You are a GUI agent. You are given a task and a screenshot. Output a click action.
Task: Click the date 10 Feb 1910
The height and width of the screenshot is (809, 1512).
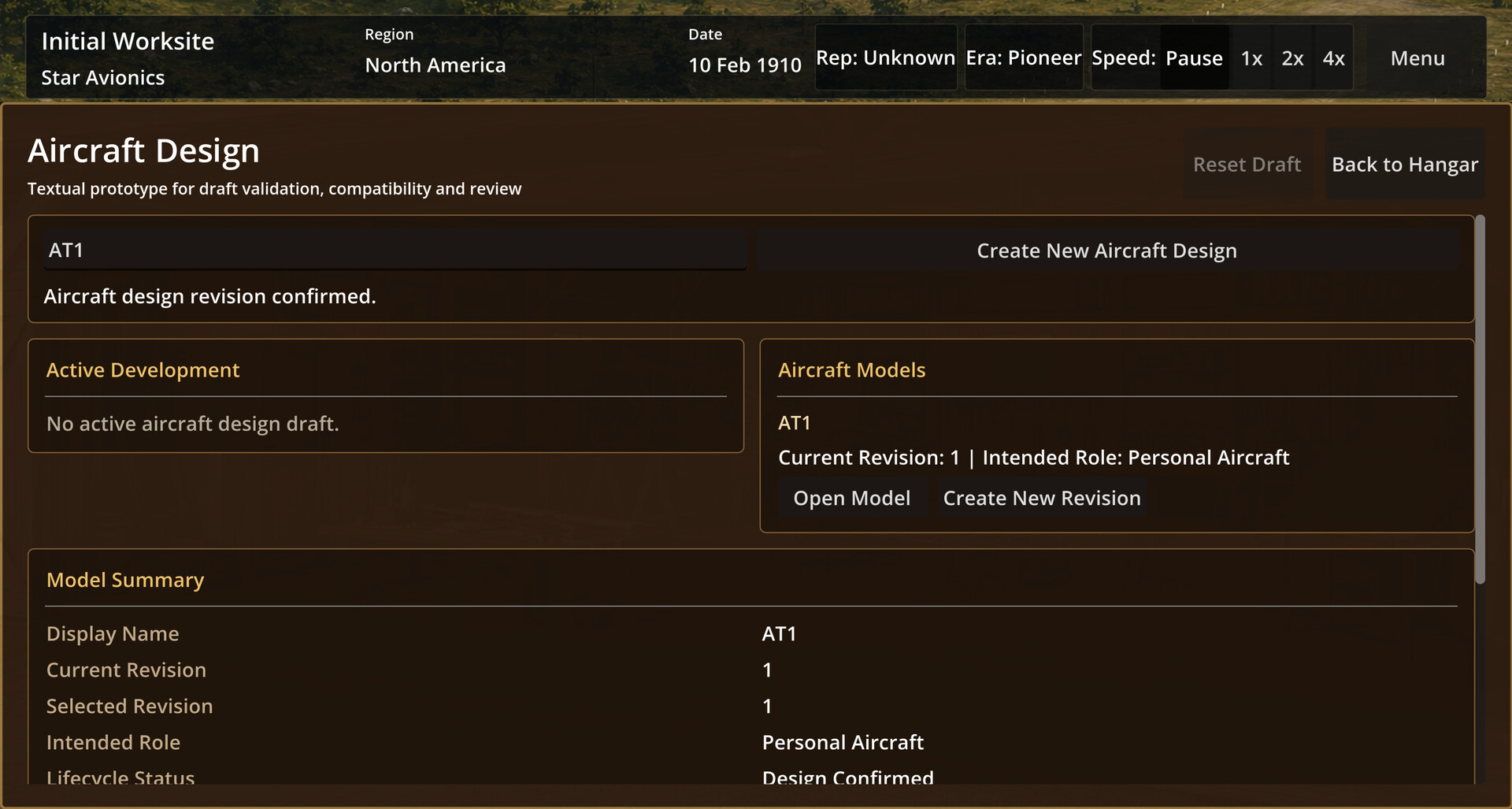[745, 65]
